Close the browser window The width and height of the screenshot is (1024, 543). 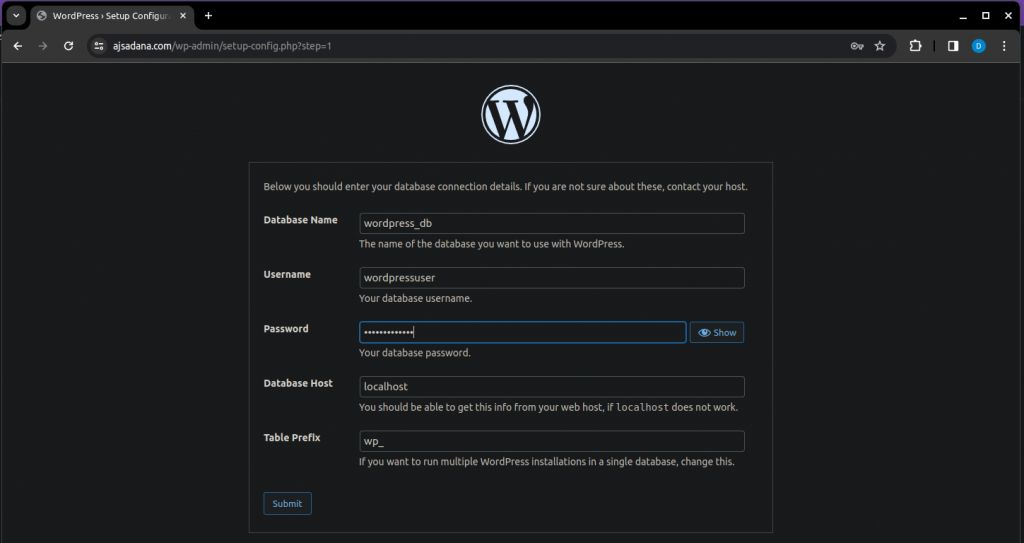point(1008,16)
